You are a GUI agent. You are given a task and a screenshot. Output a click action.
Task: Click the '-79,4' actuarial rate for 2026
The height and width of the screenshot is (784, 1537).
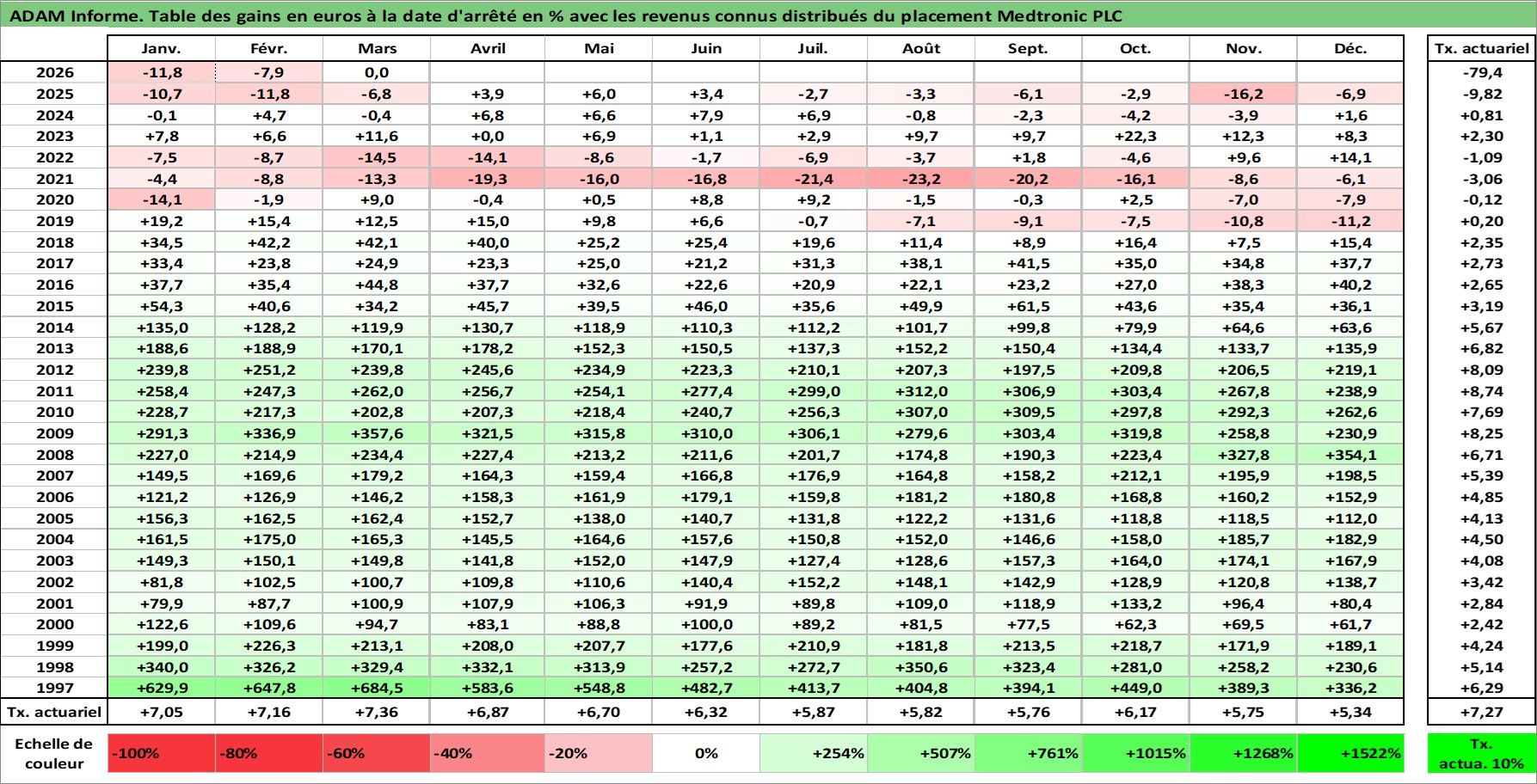[1481, 73]
